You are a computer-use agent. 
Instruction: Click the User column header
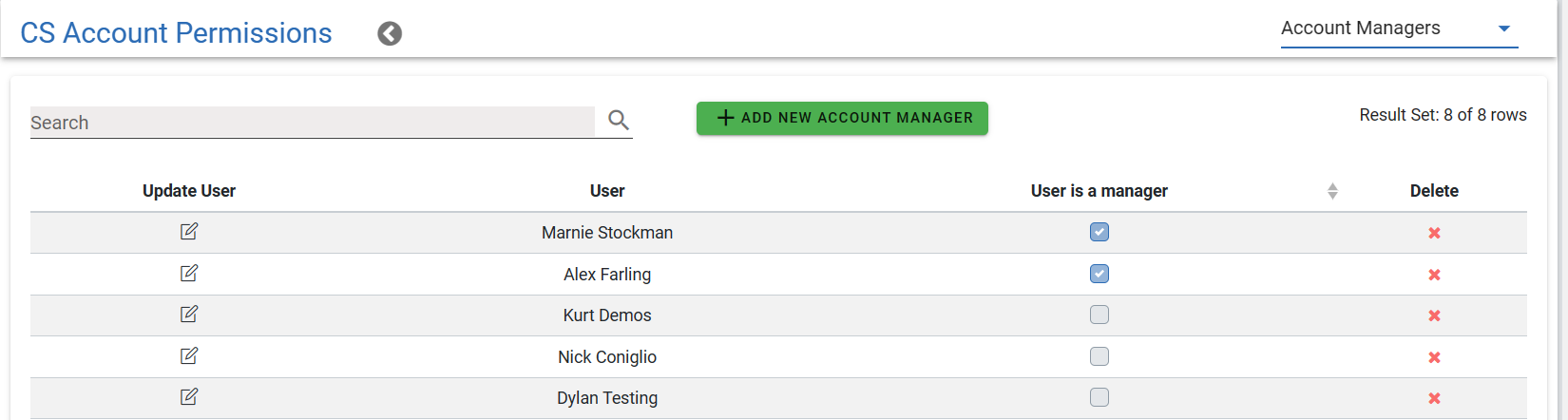point(607,191)
